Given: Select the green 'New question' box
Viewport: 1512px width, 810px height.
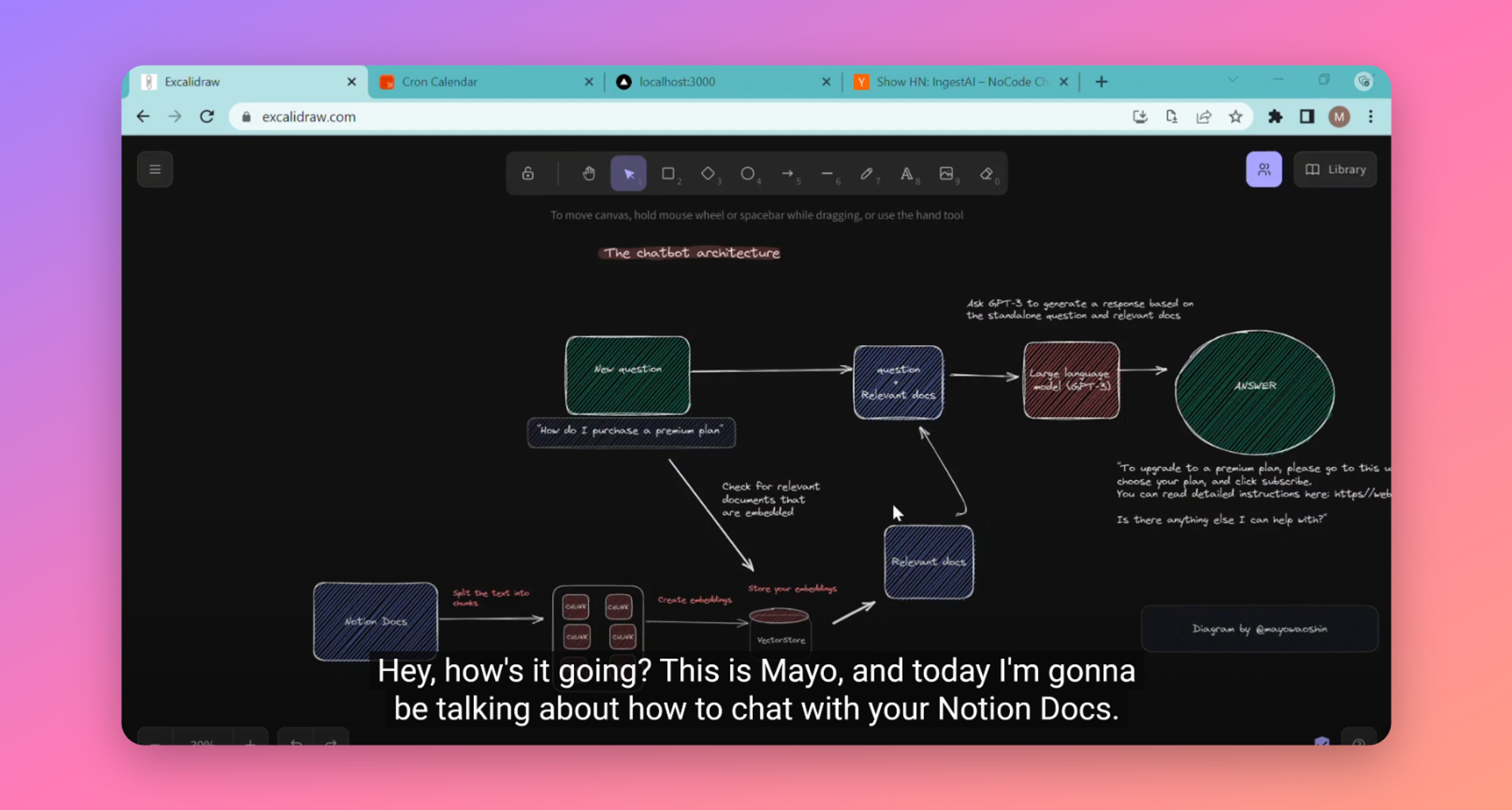Looking at the screenshot, I should click(x=627, y=375).
